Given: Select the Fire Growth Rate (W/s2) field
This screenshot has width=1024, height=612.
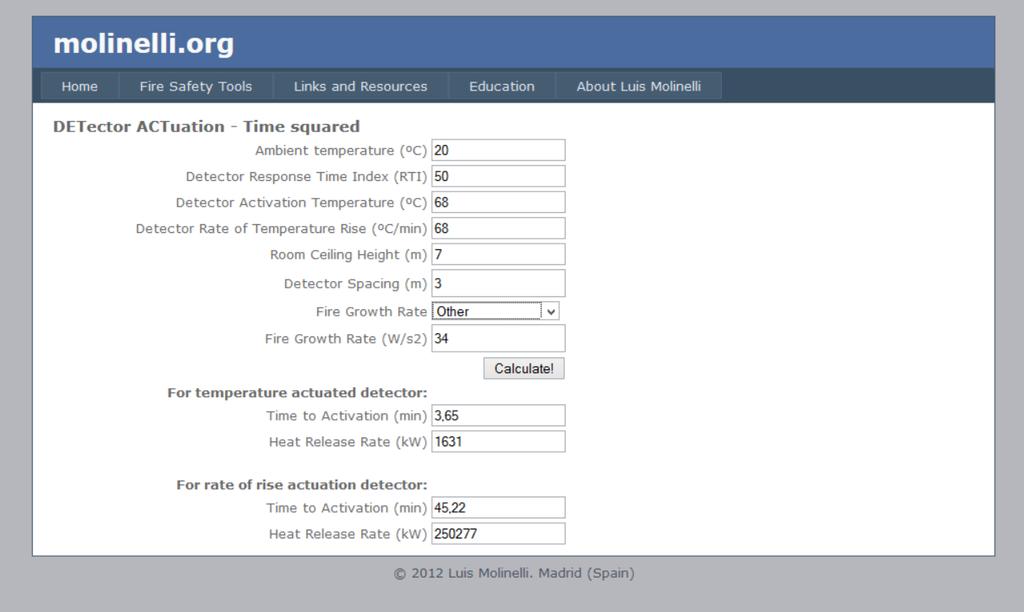Looking at the screenshot, I should pyautogui.click(x=498, y=338).
